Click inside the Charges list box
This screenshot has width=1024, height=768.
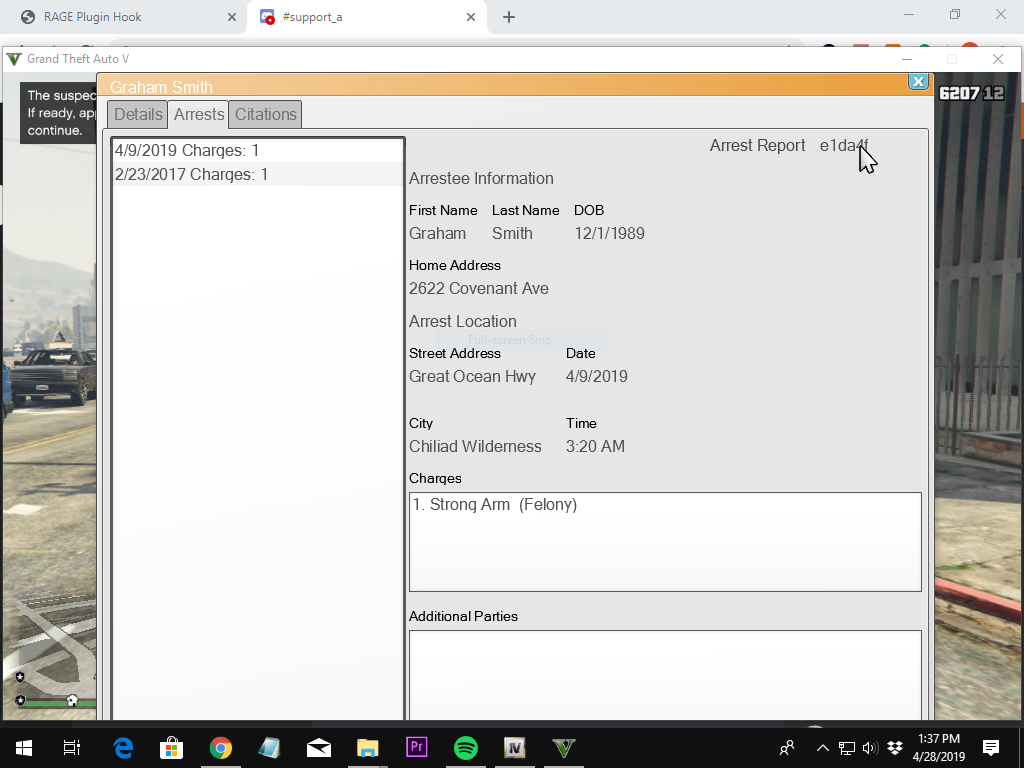point(665,542)
